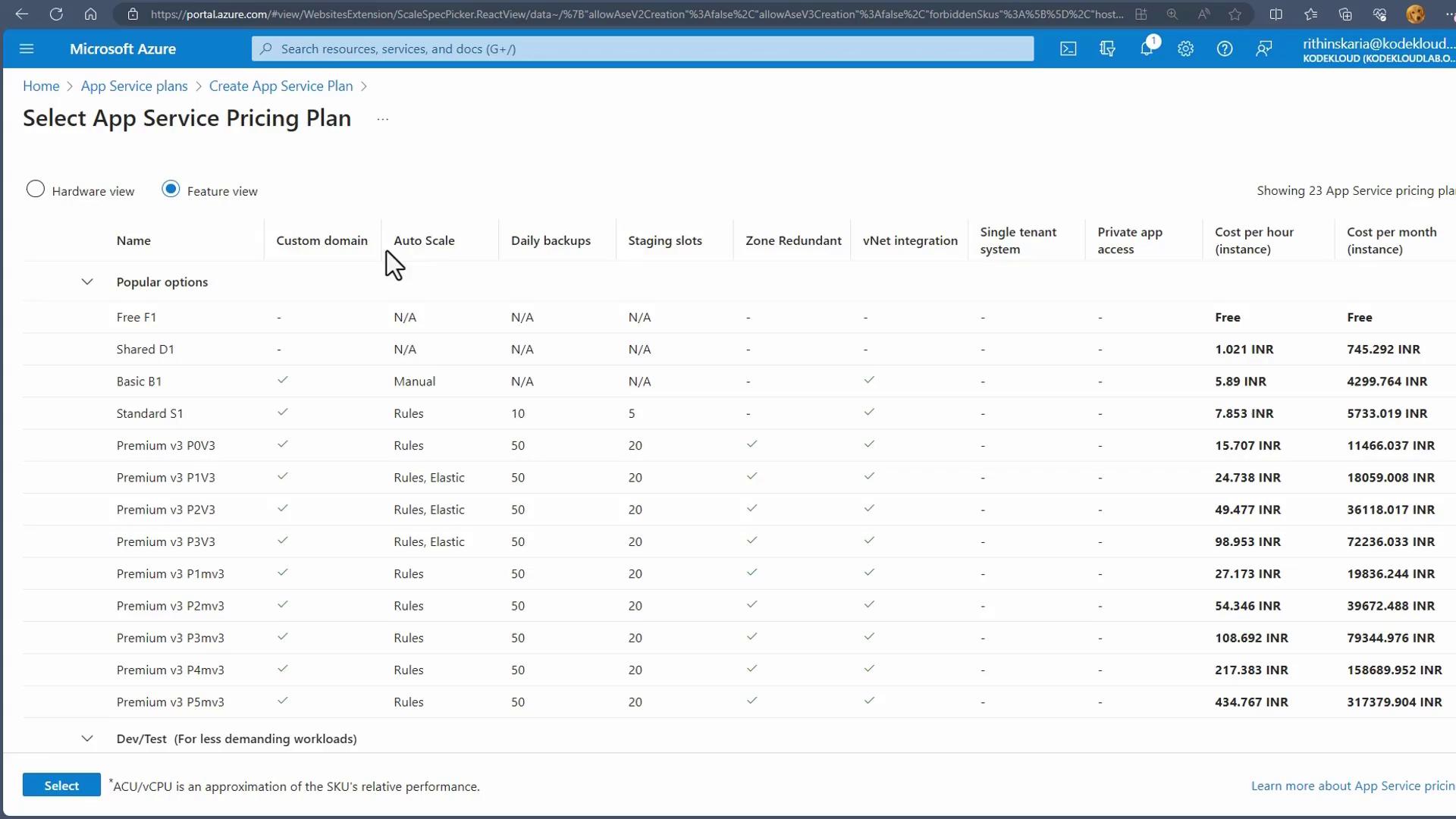Viewport: 1456px width, 819px height.
Task: Click the Azure search resources box
Action: coord(642,49)
